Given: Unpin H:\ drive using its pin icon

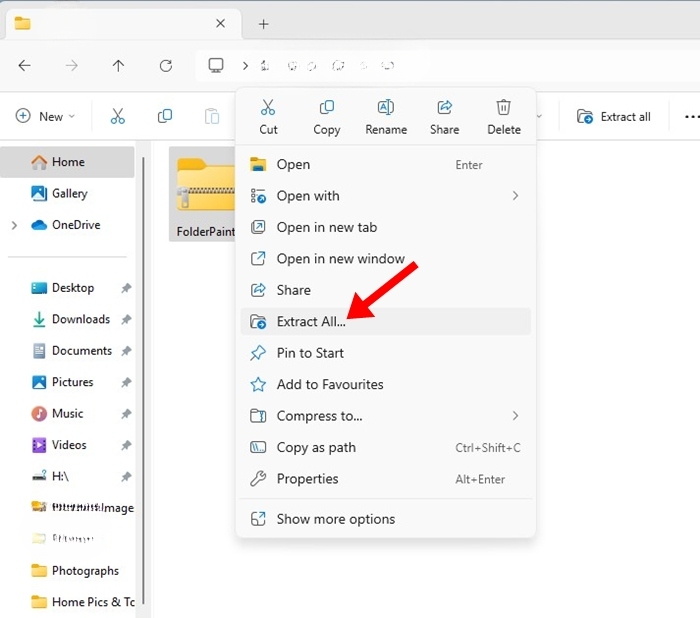Looking at the screenshot, I should [x=126, y=476].
